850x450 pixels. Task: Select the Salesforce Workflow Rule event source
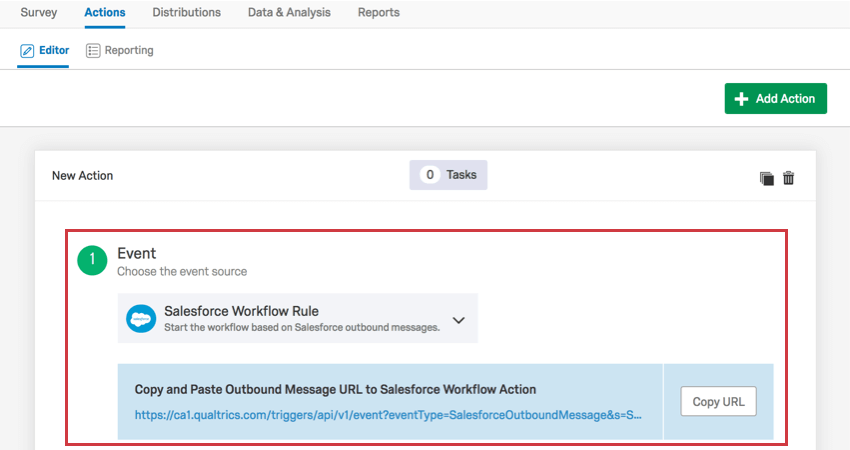click(298, 318)
